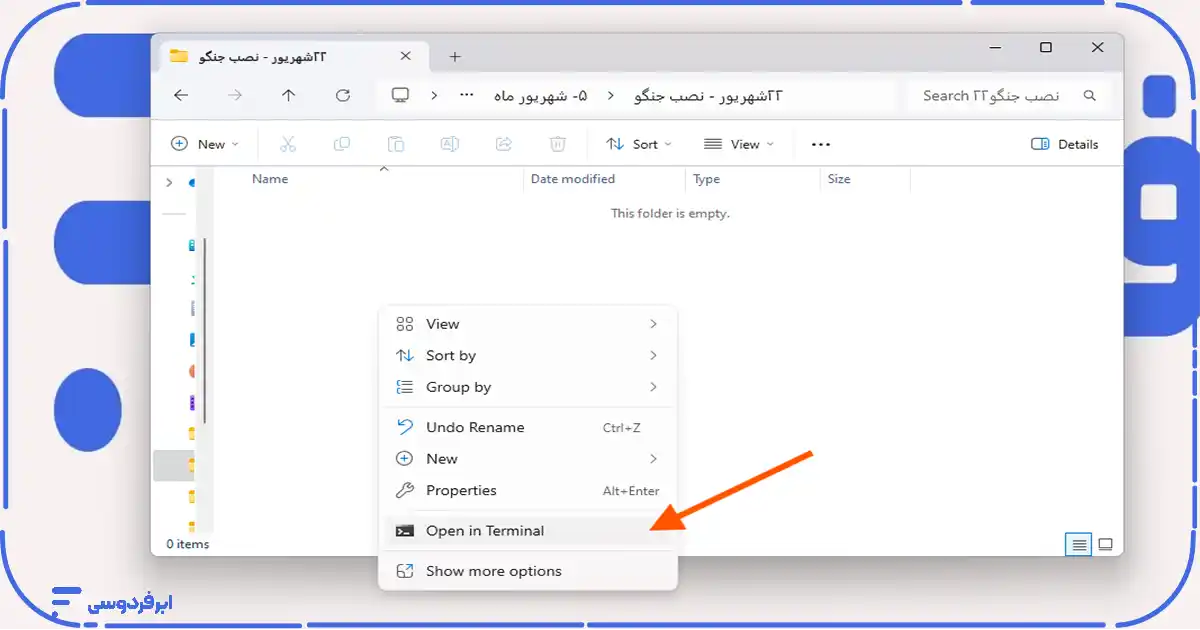1200x630 pixels.
Task: Click the Refresh button in navigation bar
Action: pos(343,95)
